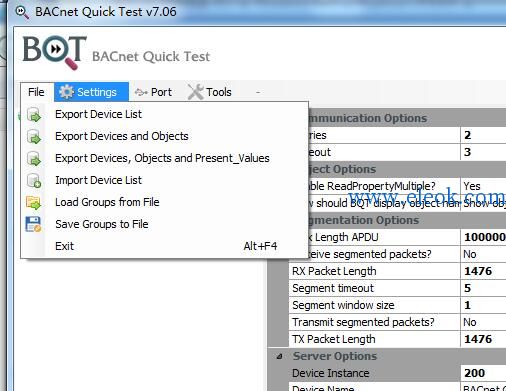Image resolution: width=506 pixels, height=391 pixels.
Task: Open the Settings menu
Action: coord(91,92)
